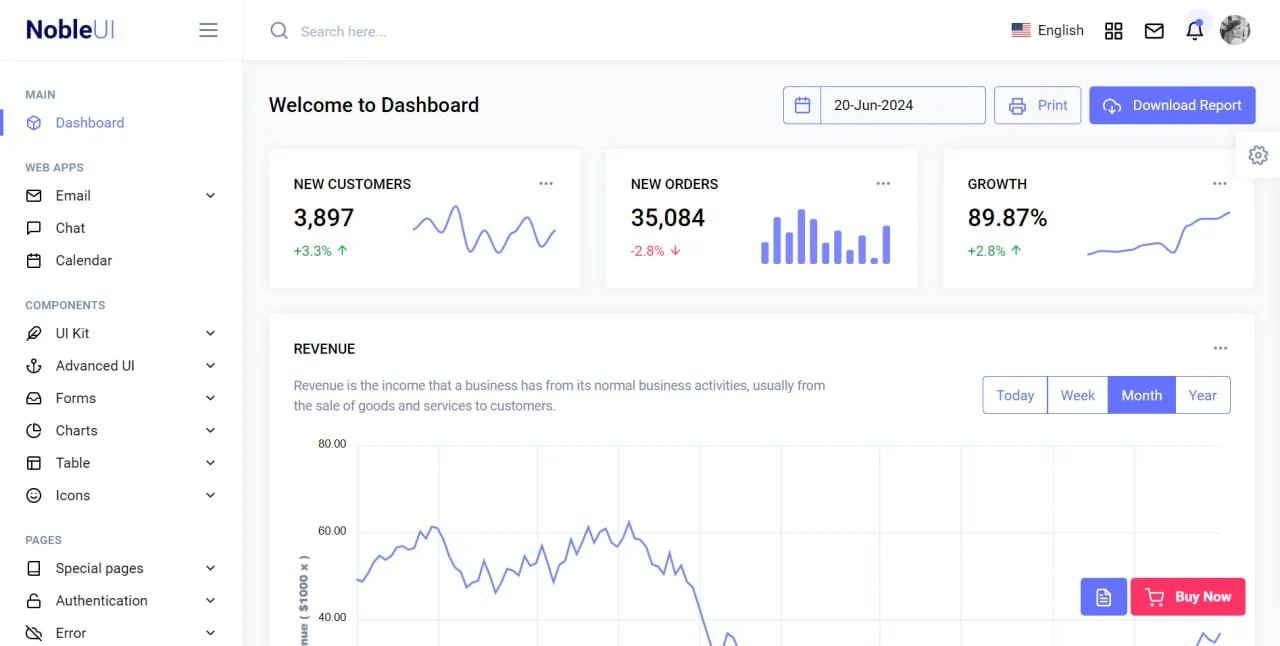Image resolution: width=1280 pixels, height=646 pixels.
Task: Click the Buy Now button
Action: click(x=1188, y=597)
